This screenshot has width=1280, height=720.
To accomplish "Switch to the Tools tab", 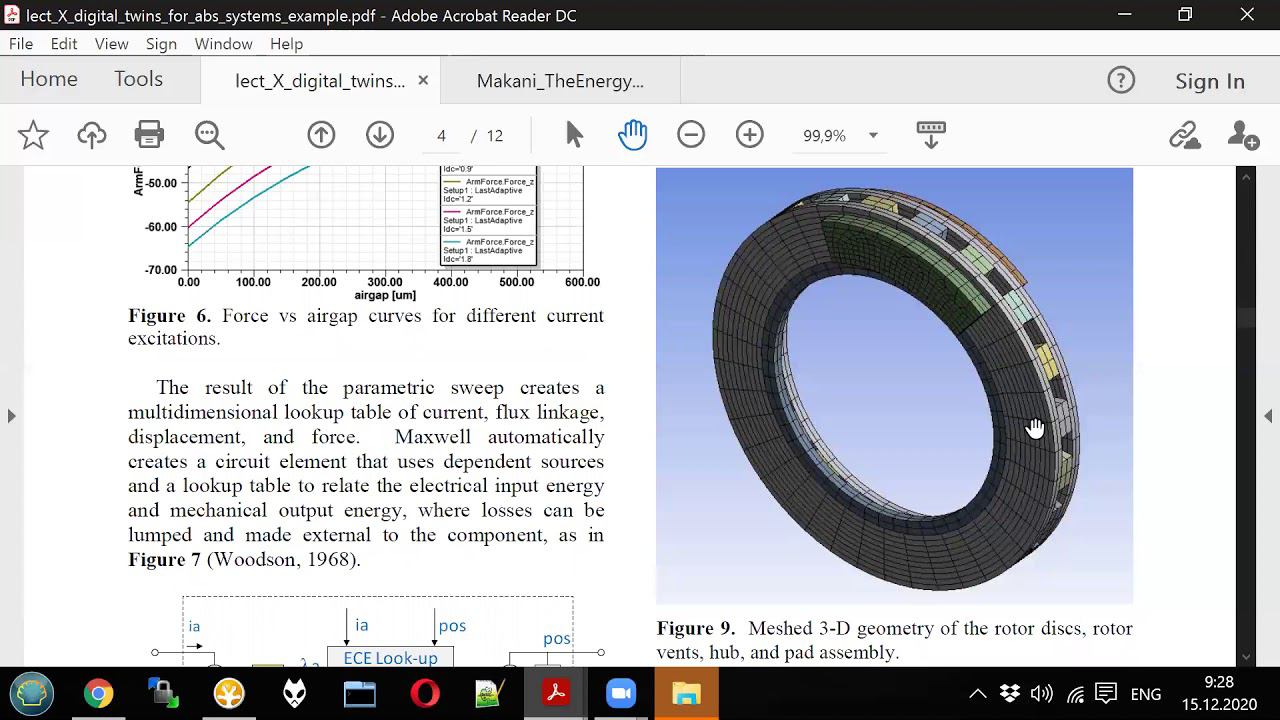I will tap(138, 80).
